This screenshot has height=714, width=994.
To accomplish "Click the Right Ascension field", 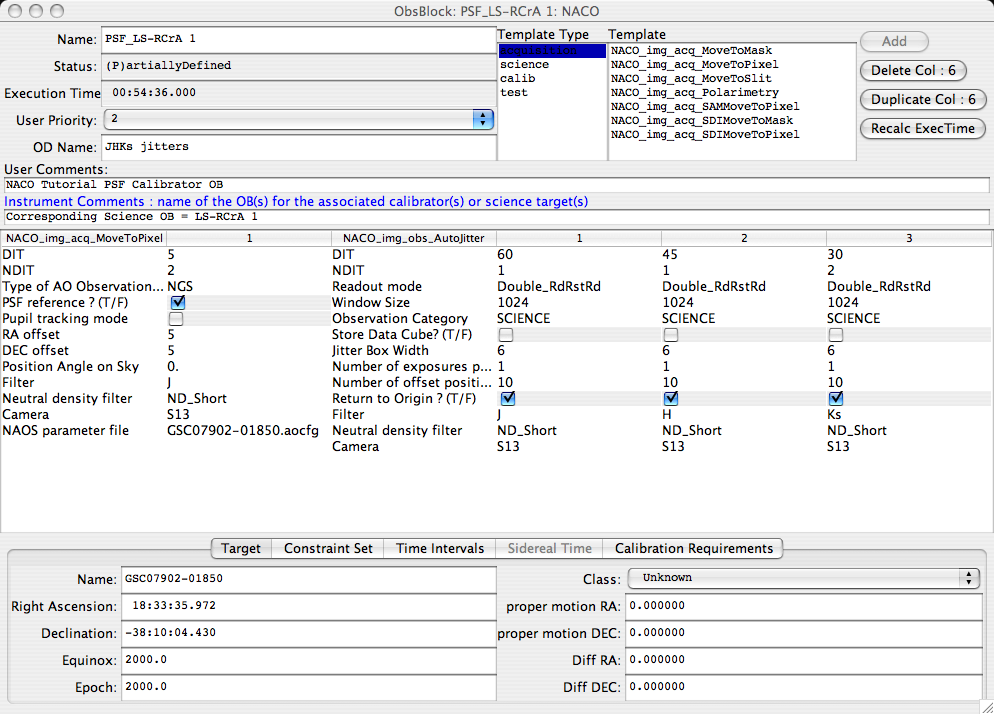I will tap(308, 606).
